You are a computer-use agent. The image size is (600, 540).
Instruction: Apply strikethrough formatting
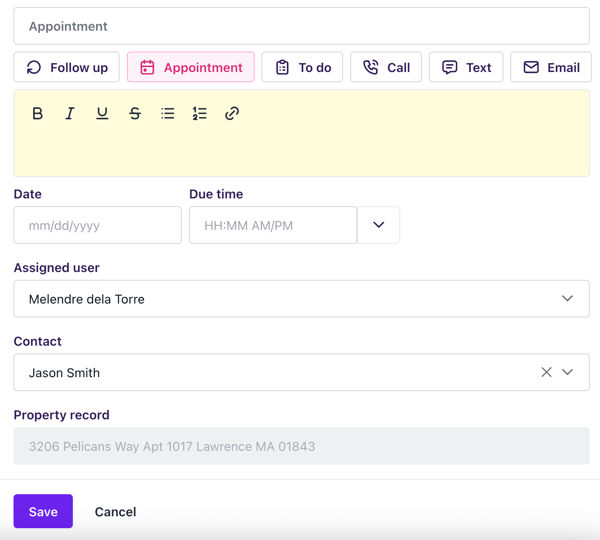click(x=135, y=113)
